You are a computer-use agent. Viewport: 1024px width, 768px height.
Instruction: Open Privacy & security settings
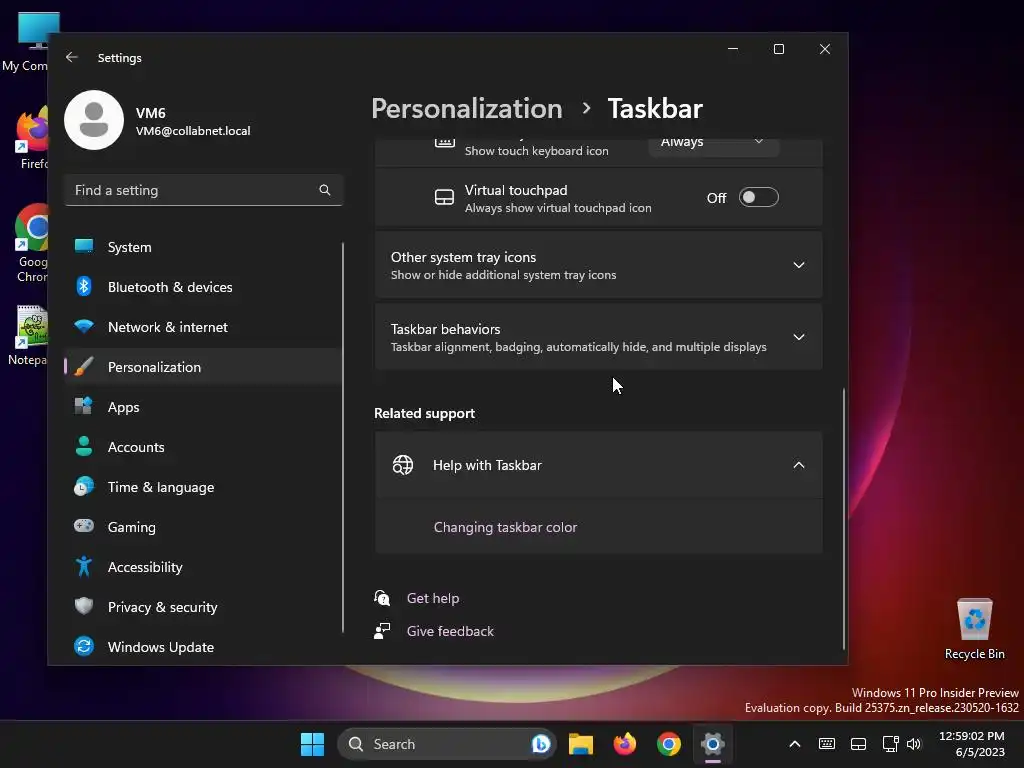[203, 607]
